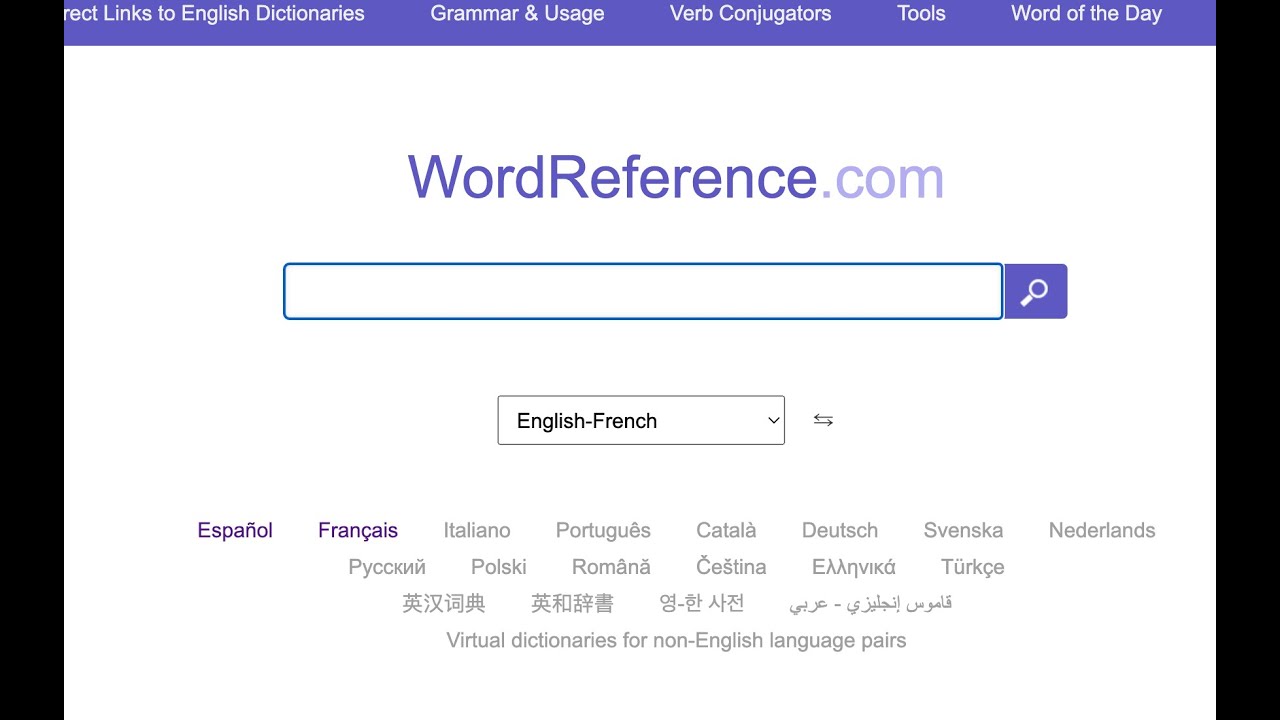Switch site language to Čeština

pyautogui.click(x=731, y=567)
